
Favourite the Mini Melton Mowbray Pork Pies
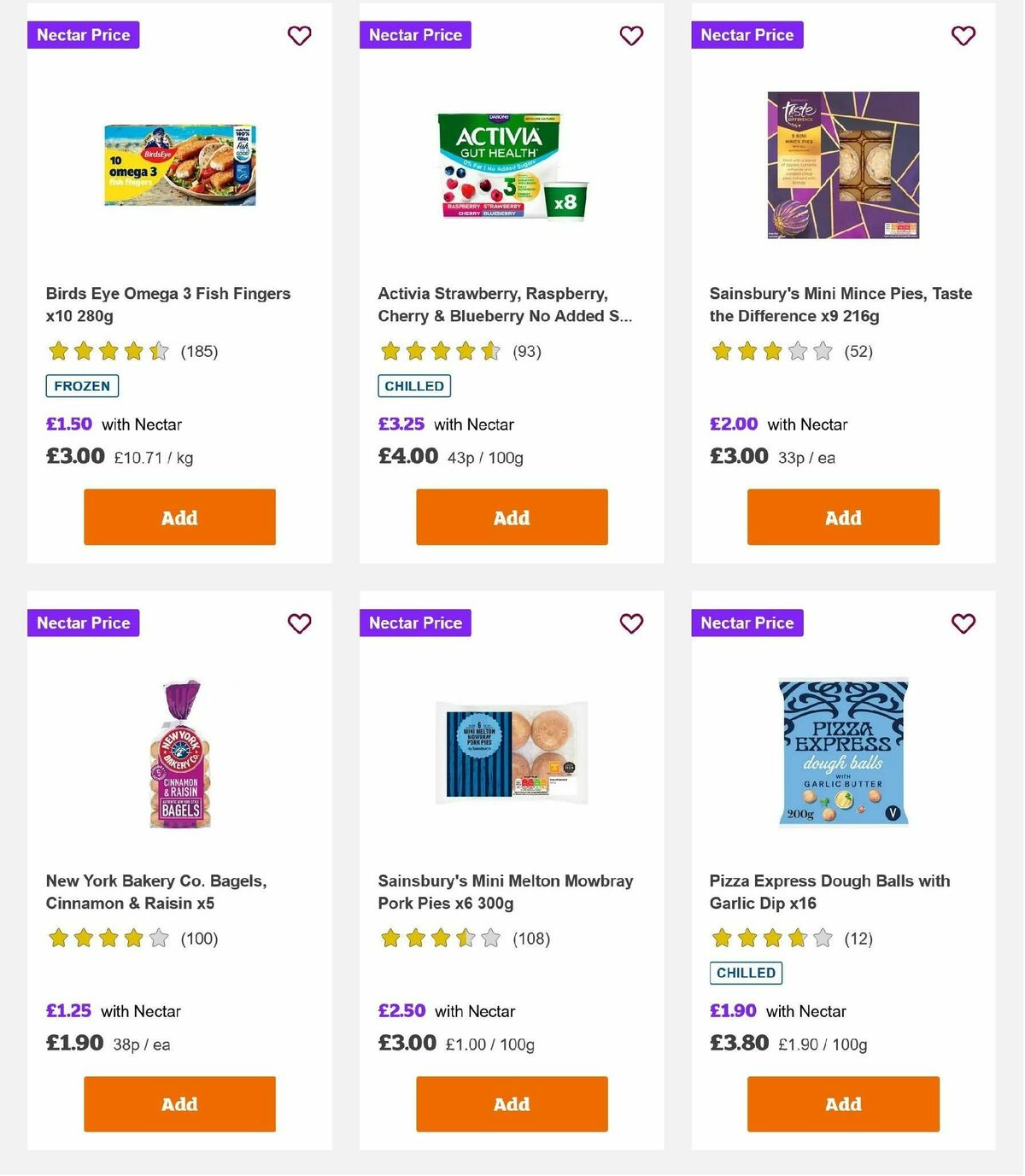click(x=631, y=623)
